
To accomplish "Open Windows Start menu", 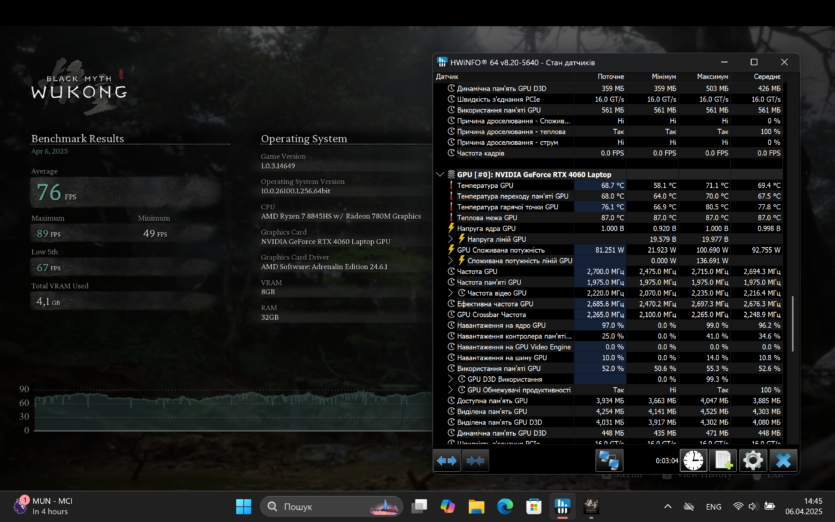I will pyautogui.click(x=243, y=506).
